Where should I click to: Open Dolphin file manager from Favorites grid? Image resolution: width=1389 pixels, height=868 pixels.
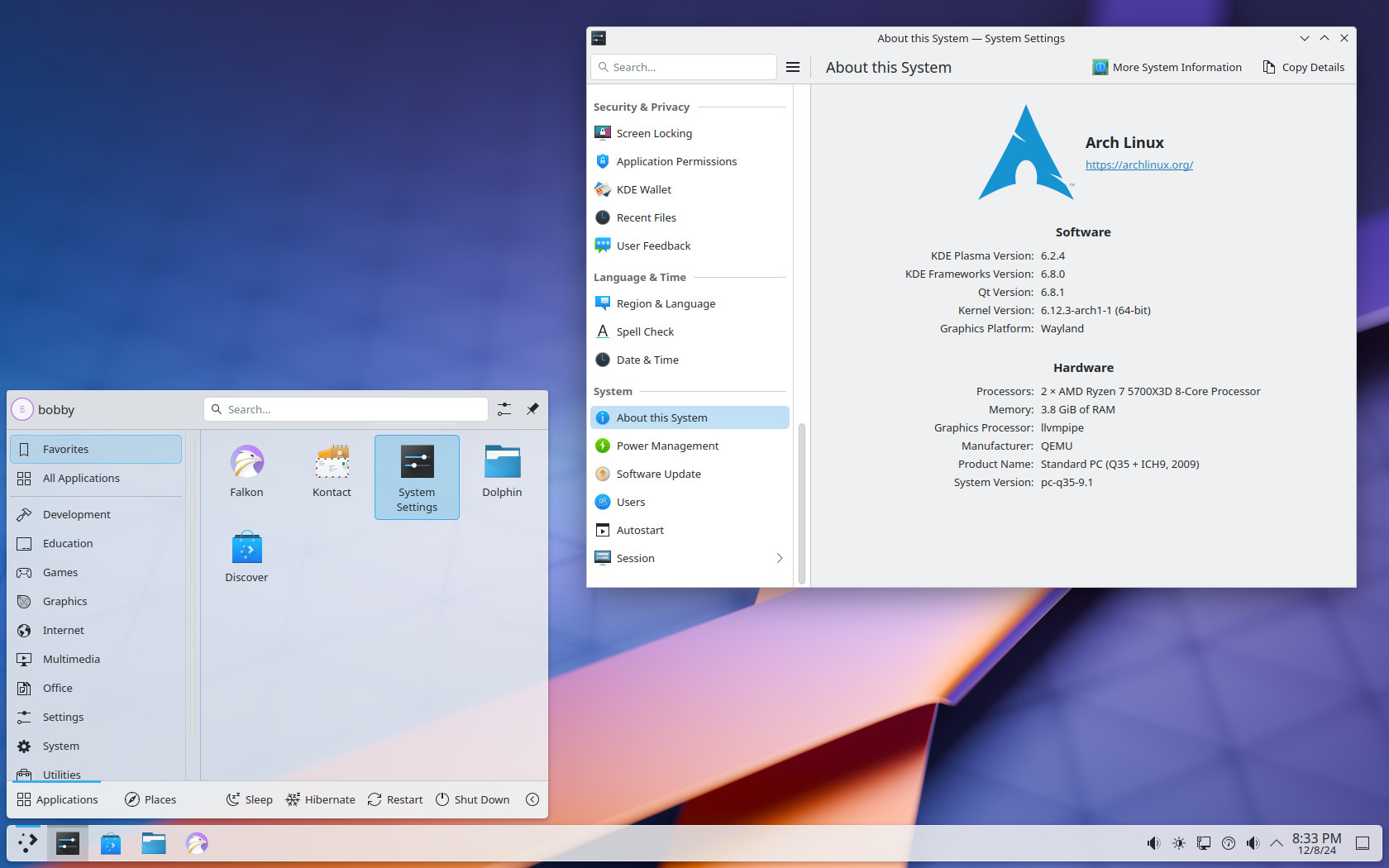[x=502, y=471]
